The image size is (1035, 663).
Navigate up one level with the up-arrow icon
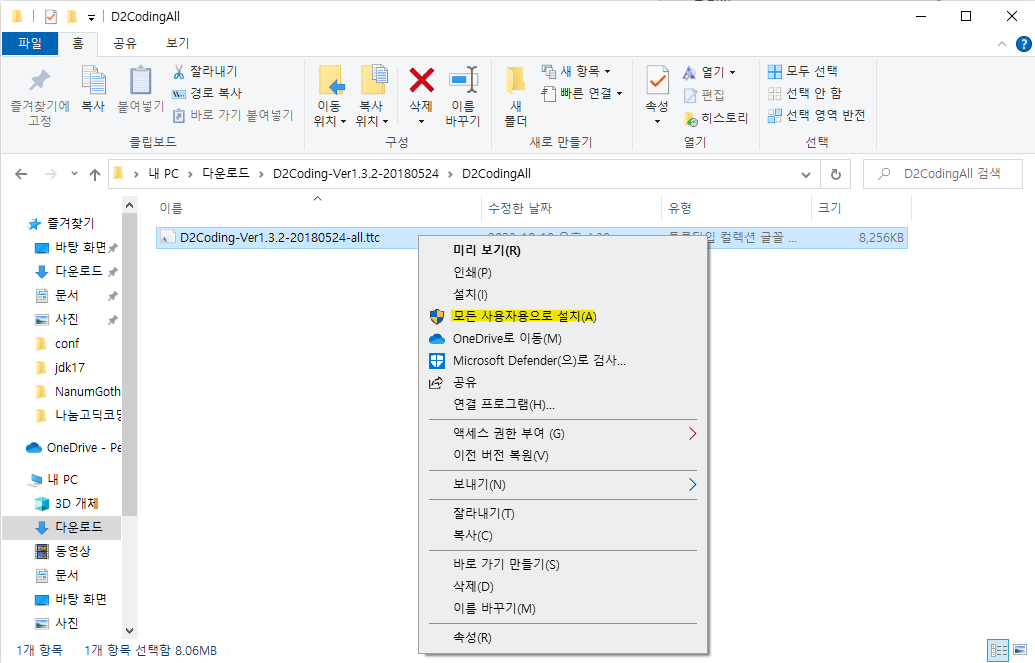click(x=93, y=173)
